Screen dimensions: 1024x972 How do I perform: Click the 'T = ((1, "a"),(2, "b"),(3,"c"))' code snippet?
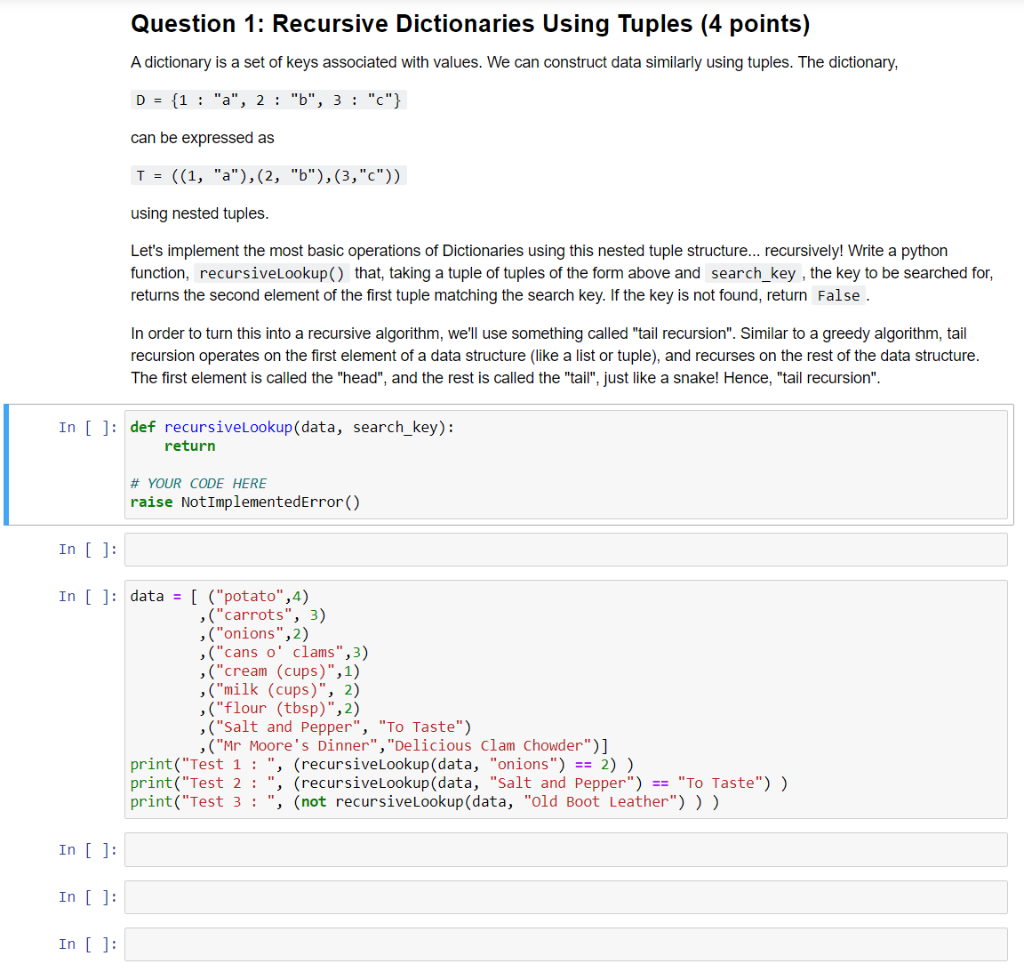coord(268,176)
